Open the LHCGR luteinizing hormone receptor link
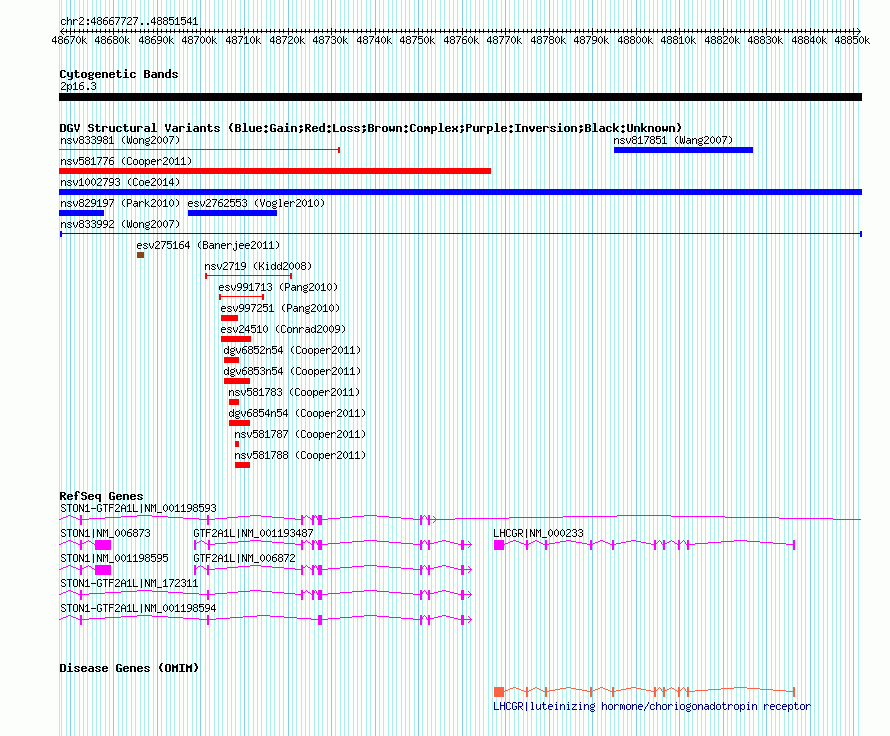Screen dimensions: 890x736 [x=652, y=706]
